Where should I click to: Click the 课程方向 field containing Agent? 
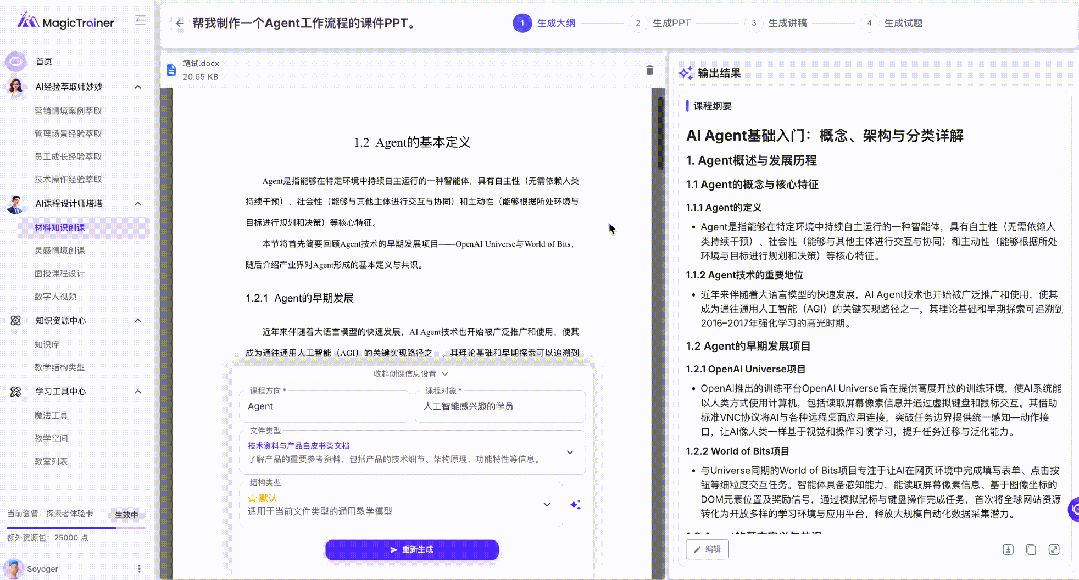point(325,406)
